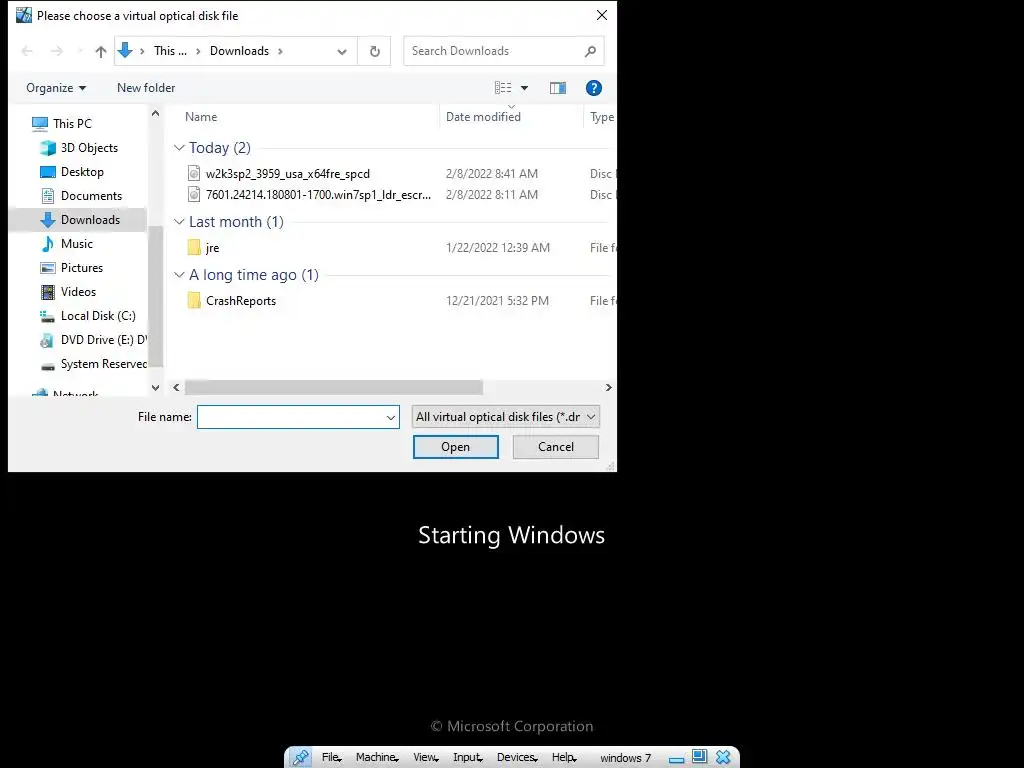1024x768 pixels.
Task: Open the Input menu in VM toolbar
Action: click(468, 758)
